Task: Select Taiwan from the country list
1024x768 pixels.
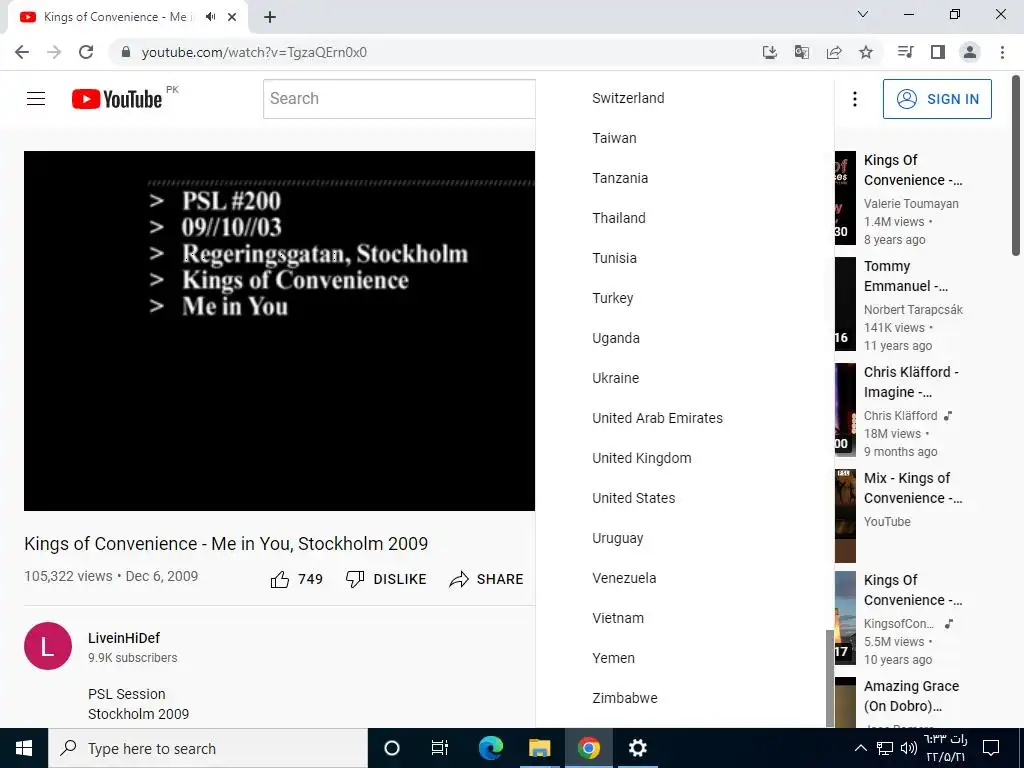Action: 615,138
